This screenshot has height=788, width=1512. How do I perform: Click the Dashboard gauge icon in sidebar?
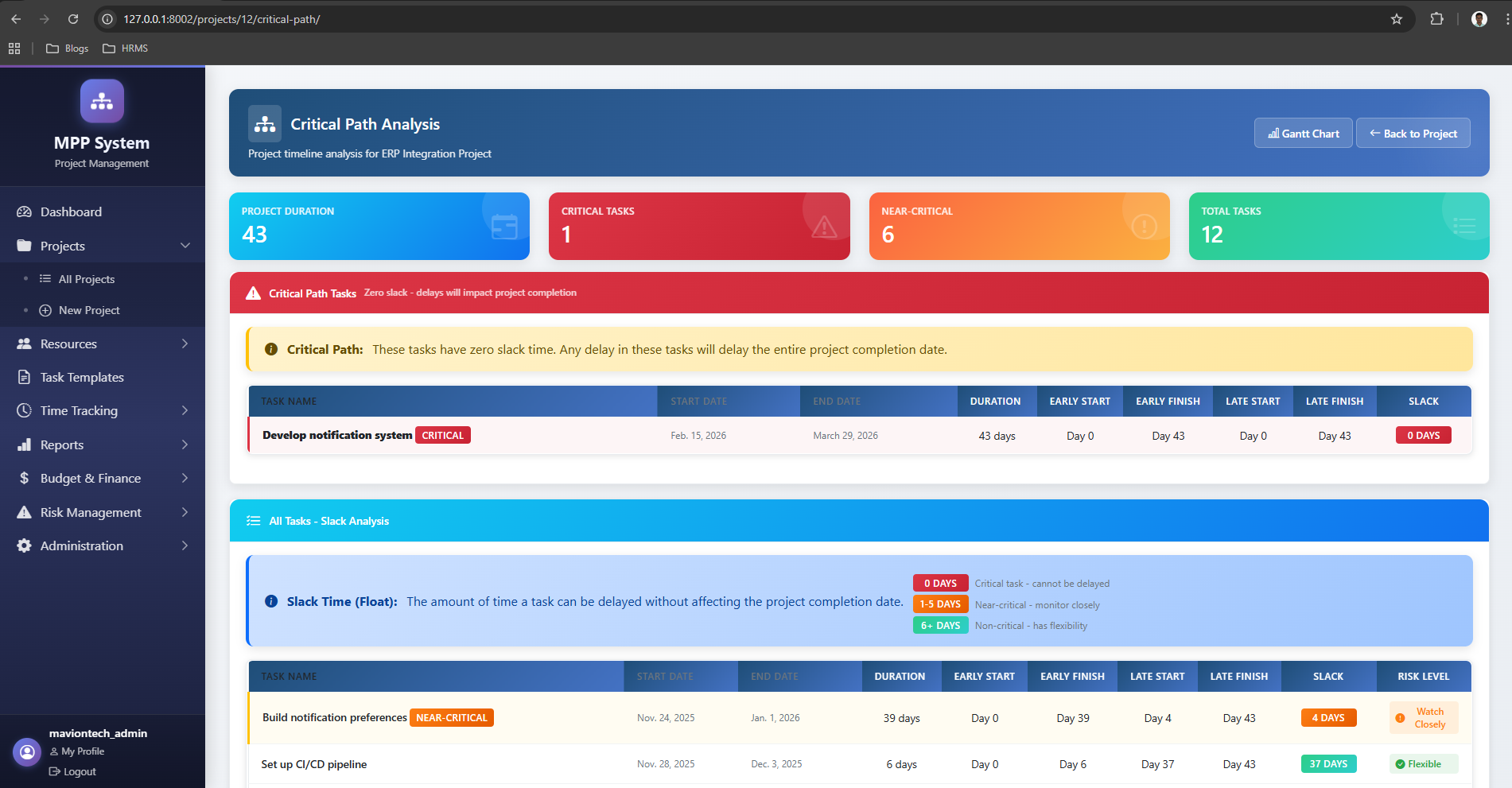(x=24, y=212)
